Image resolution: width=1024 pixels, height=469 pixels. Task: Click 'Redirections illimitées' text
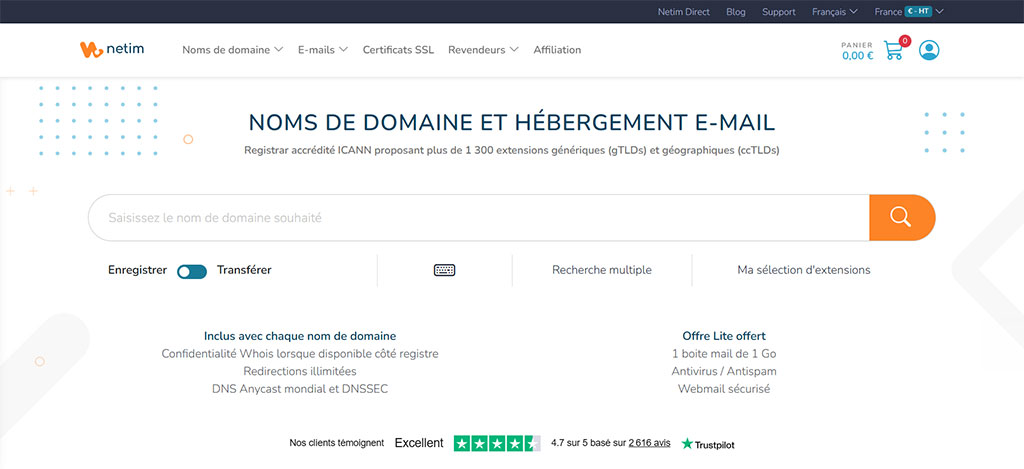coord(300,371)
